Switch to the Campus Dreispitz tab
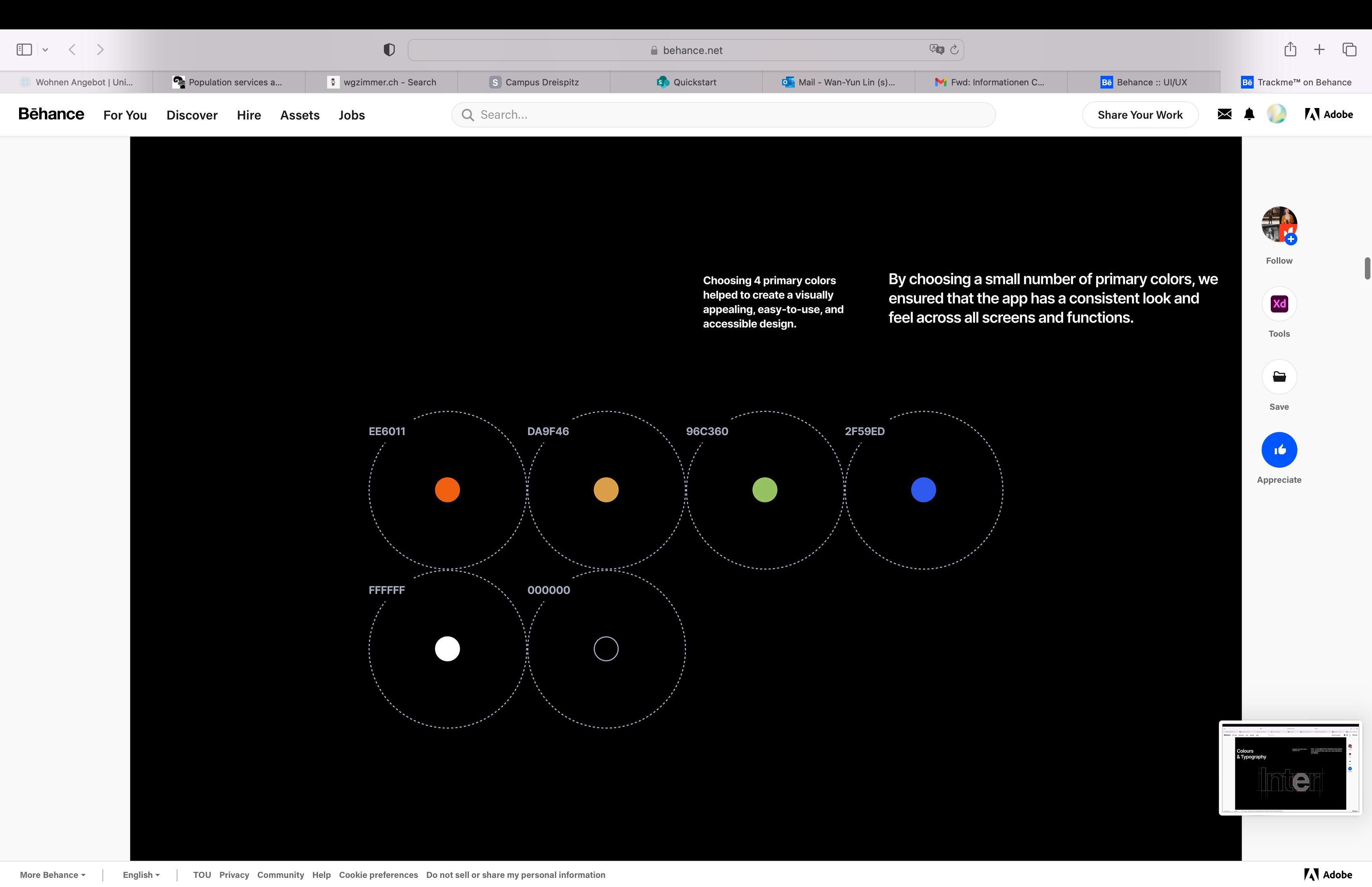 tap(534, 82)
